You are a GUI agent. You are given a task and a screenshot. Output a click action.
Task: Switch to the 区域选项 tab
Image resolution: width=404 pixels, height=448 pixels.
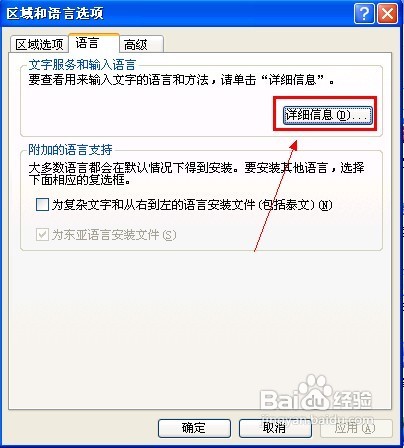click(x=39, y=44)
